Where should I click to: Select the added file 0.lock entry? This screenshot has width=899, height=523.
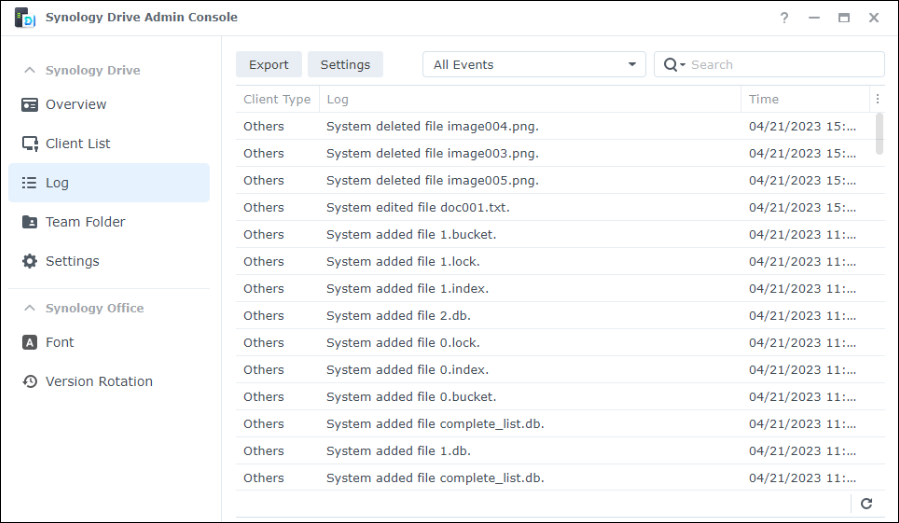coord(560,342)
